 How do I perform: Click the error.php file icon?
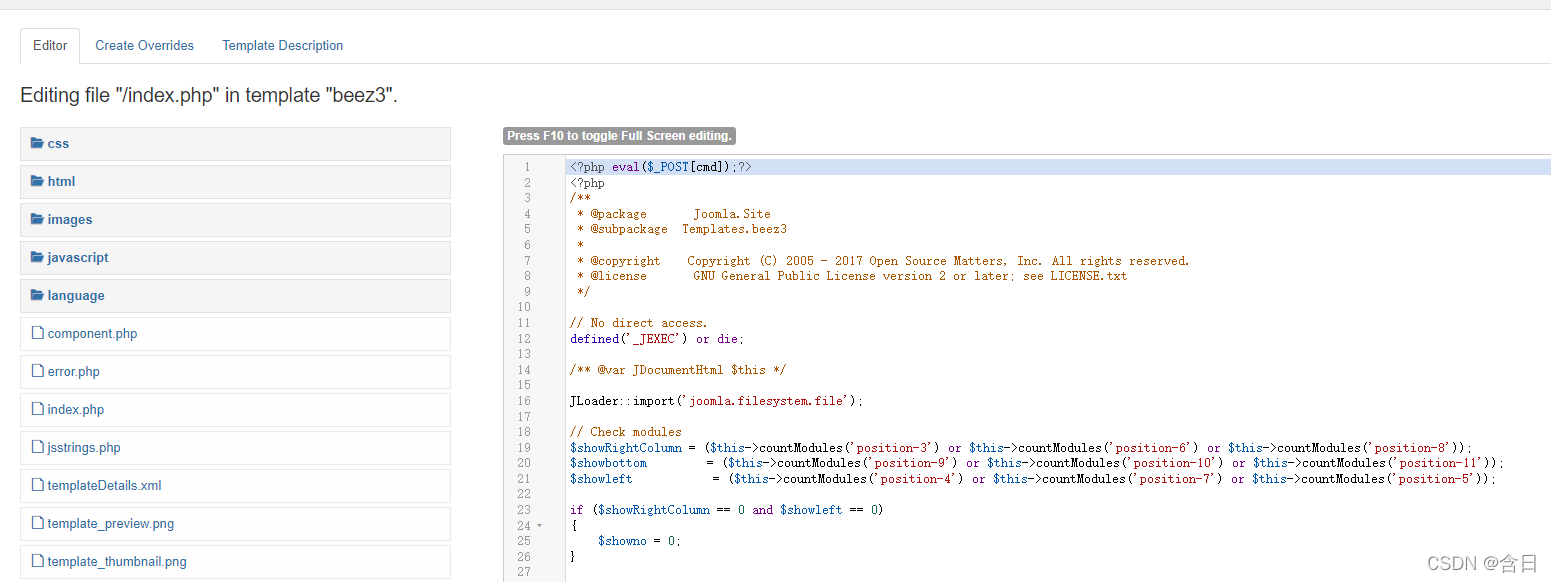point(38,371)
